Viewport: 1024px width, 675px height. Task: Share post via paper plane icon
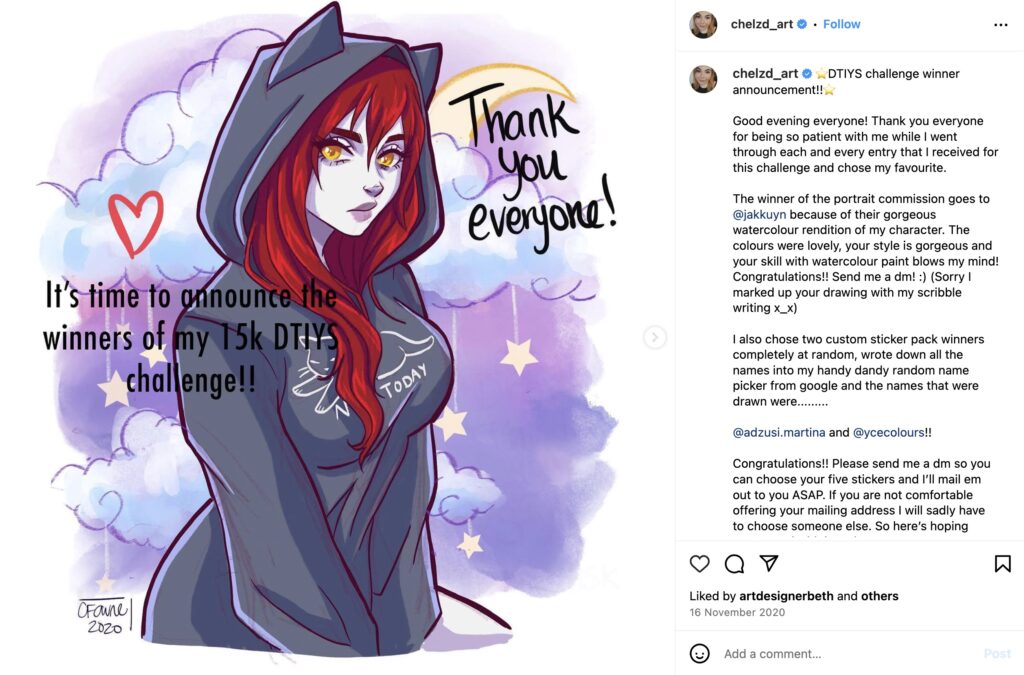(769, 563)
